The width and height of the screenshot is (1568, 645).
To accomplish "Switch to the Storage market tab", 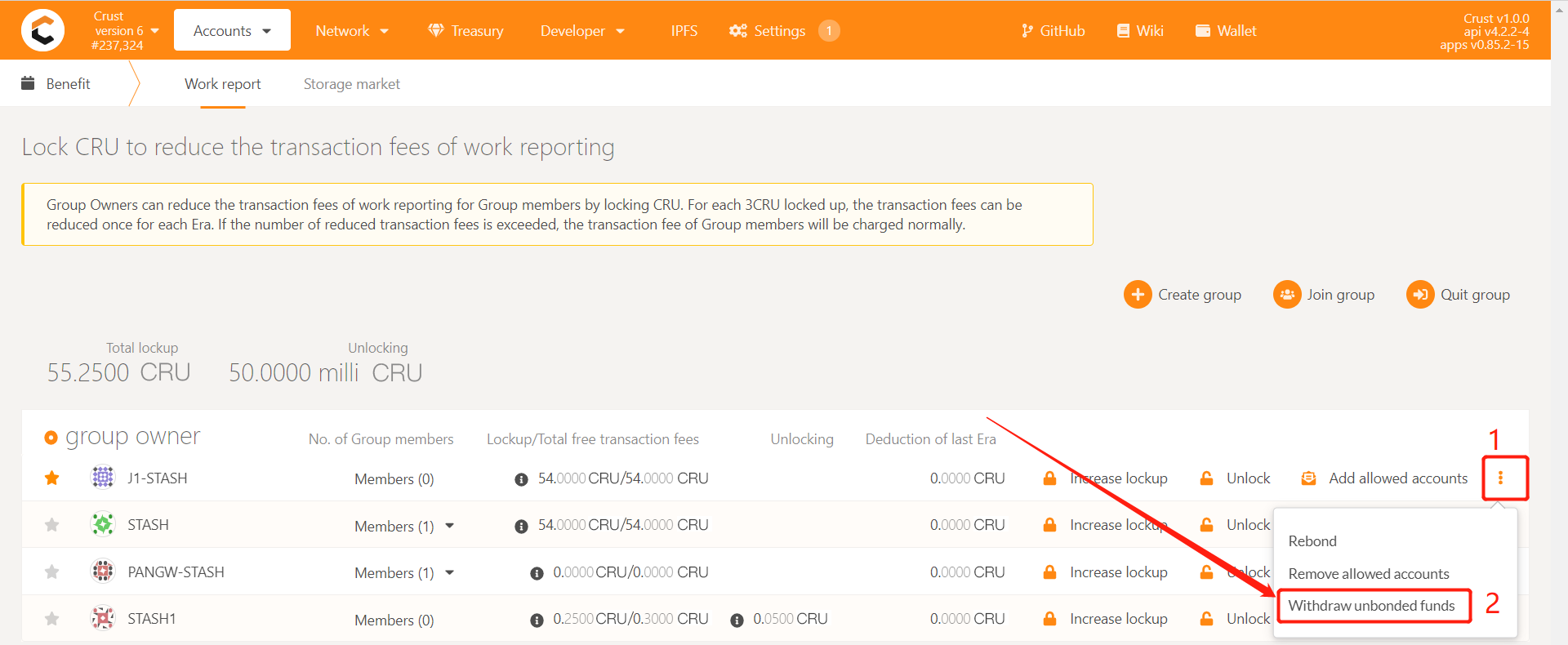I will point(351,84).
